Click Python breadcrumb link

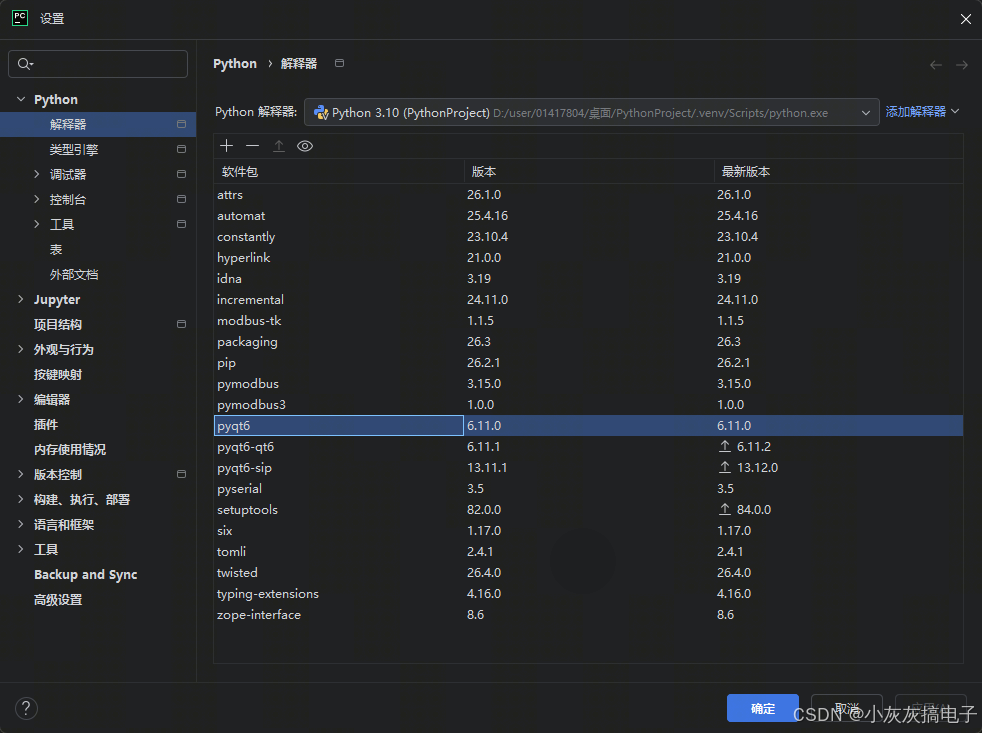(x=235, y=64)
